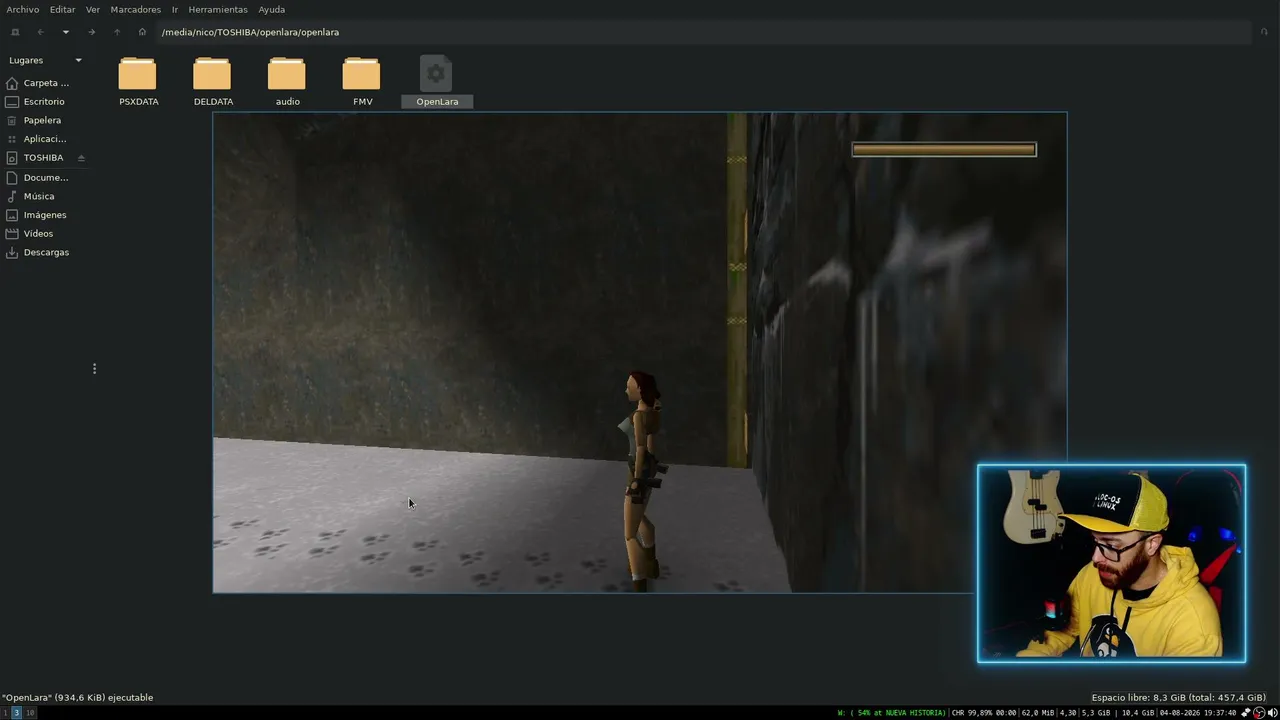
Task: Go back with the left arrow
Action: point(41,32)
